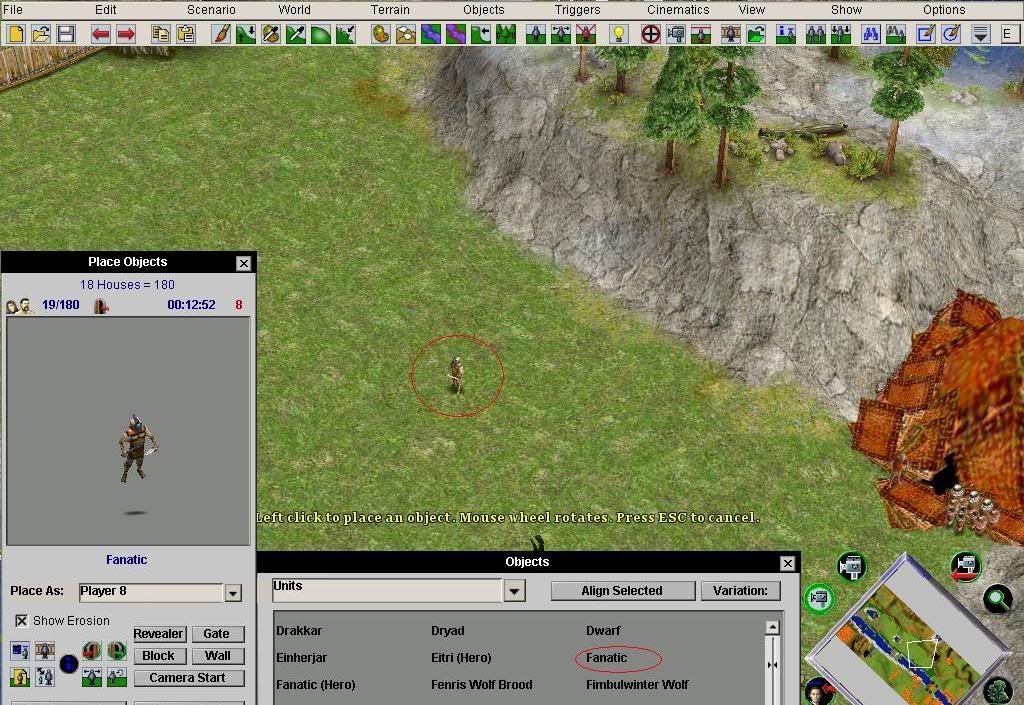1024x705 pixels.
Task: Click the Revealer button
Action: pyautogui.click(x=159, y=634)
